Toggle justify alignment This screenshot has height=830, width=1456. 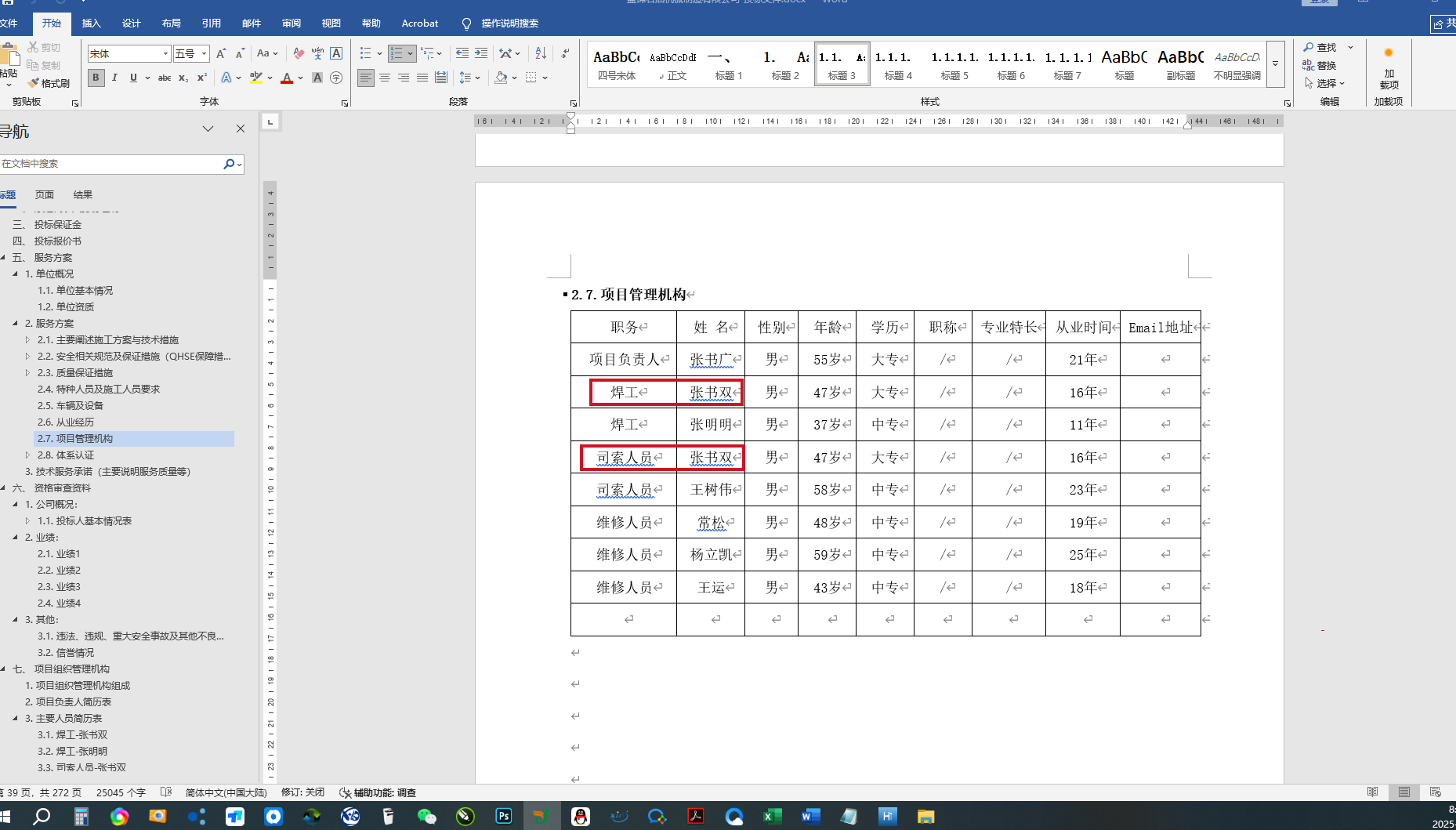click(x=422, y=78)
